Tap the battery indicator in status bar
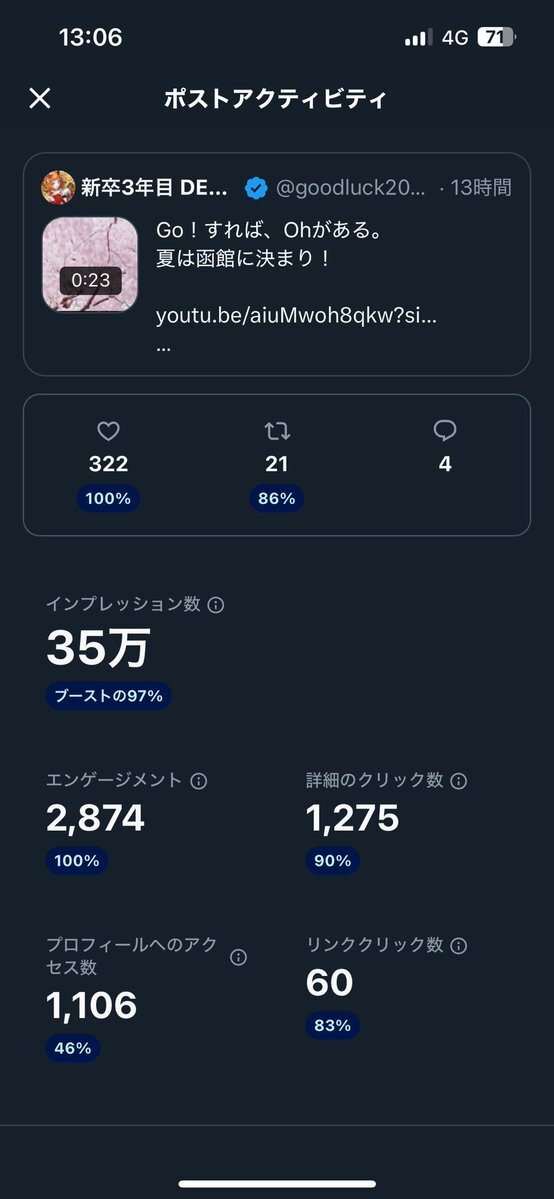Screen dimensions: 554x1199 [497, 37]
